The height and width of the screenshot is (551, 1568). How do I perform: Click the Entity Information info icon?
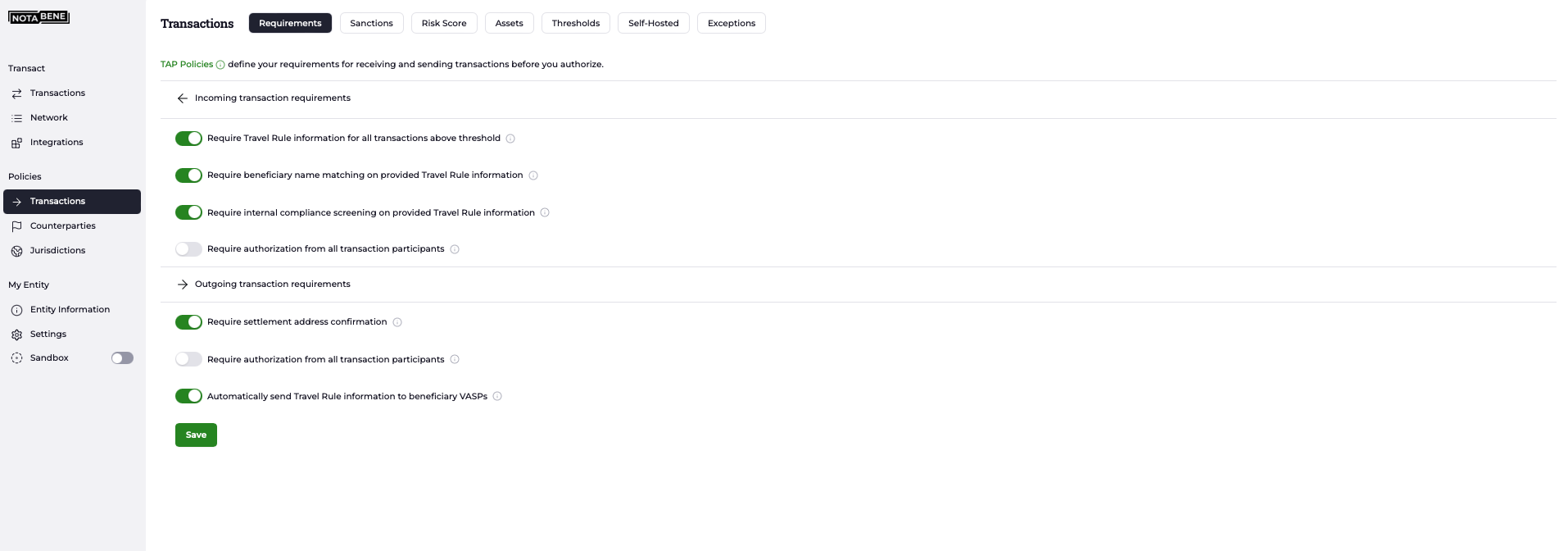coord(16,310)
